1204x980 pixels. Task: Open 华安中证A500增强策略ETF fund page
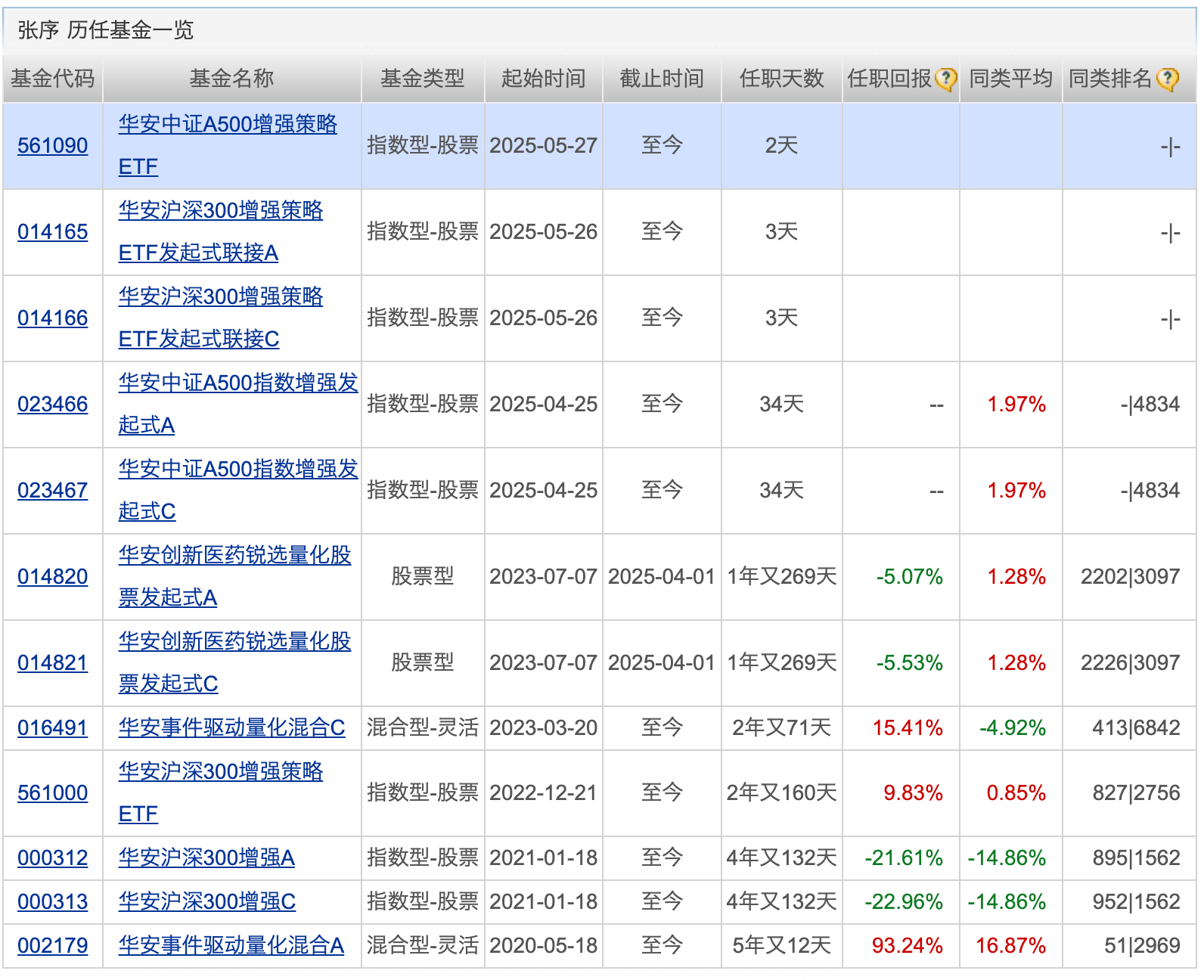tap(228, 146)
